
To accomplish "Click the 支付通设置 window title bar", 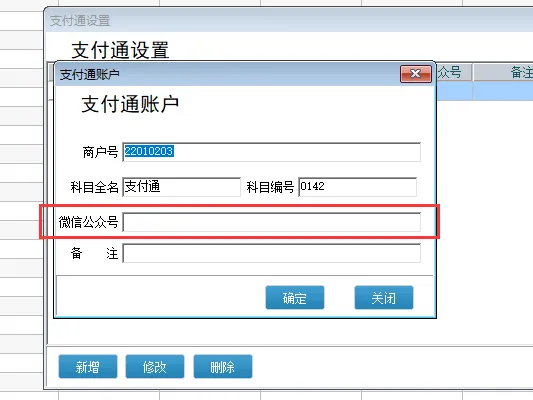I will 289,20.
